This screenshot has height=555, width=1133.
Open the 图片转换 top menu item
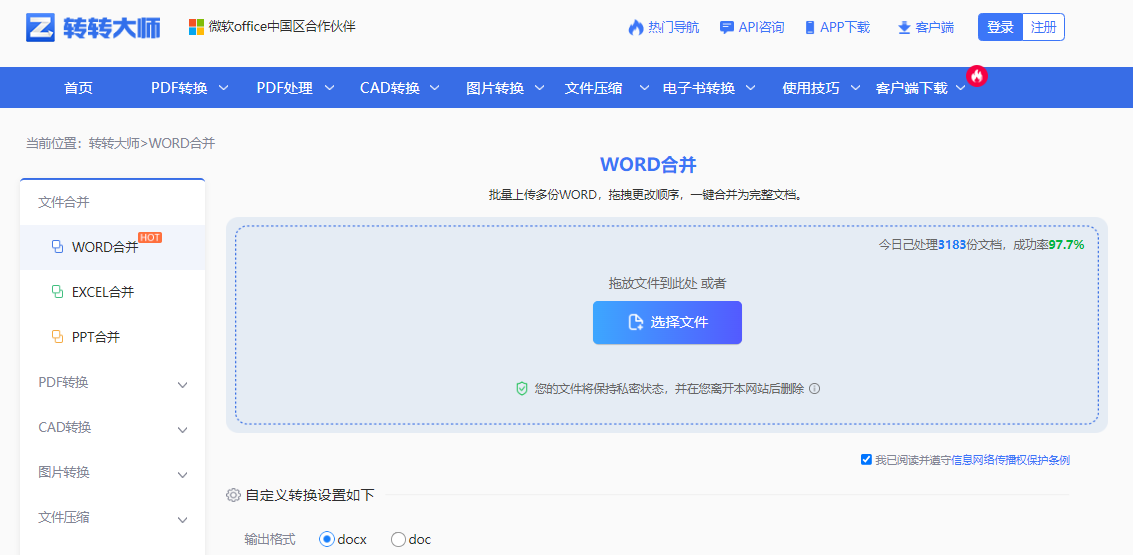tap(495, 88)
